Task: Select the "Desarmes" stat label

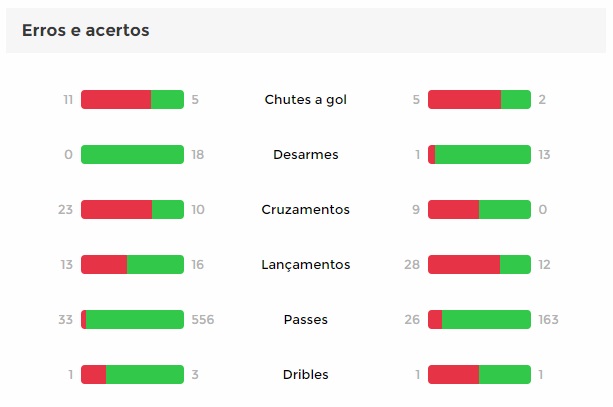Action: [x=306, y=155]
